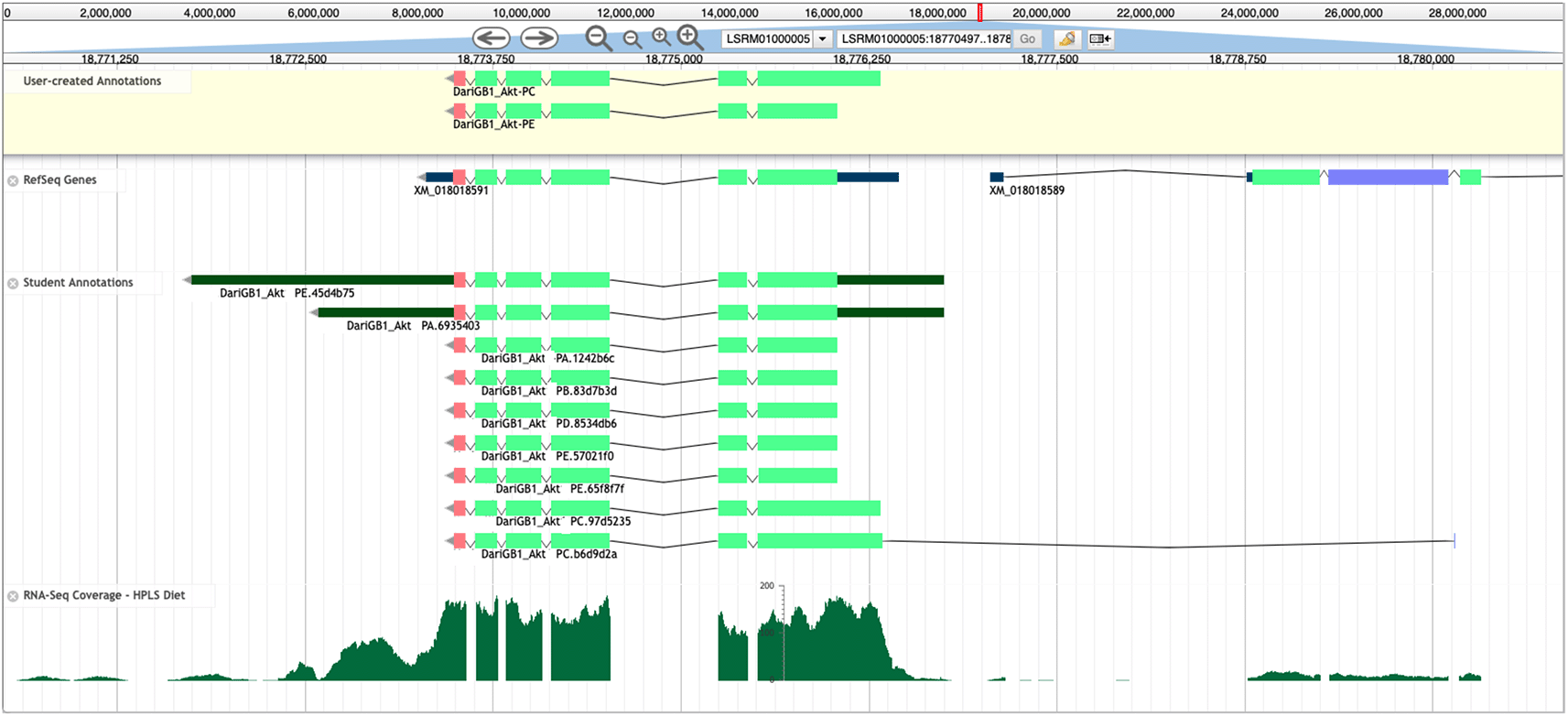This screenshot has height=716, width=1568.
Task: Pan right with the forward arrow button
Action: click(x=539, y=38)
